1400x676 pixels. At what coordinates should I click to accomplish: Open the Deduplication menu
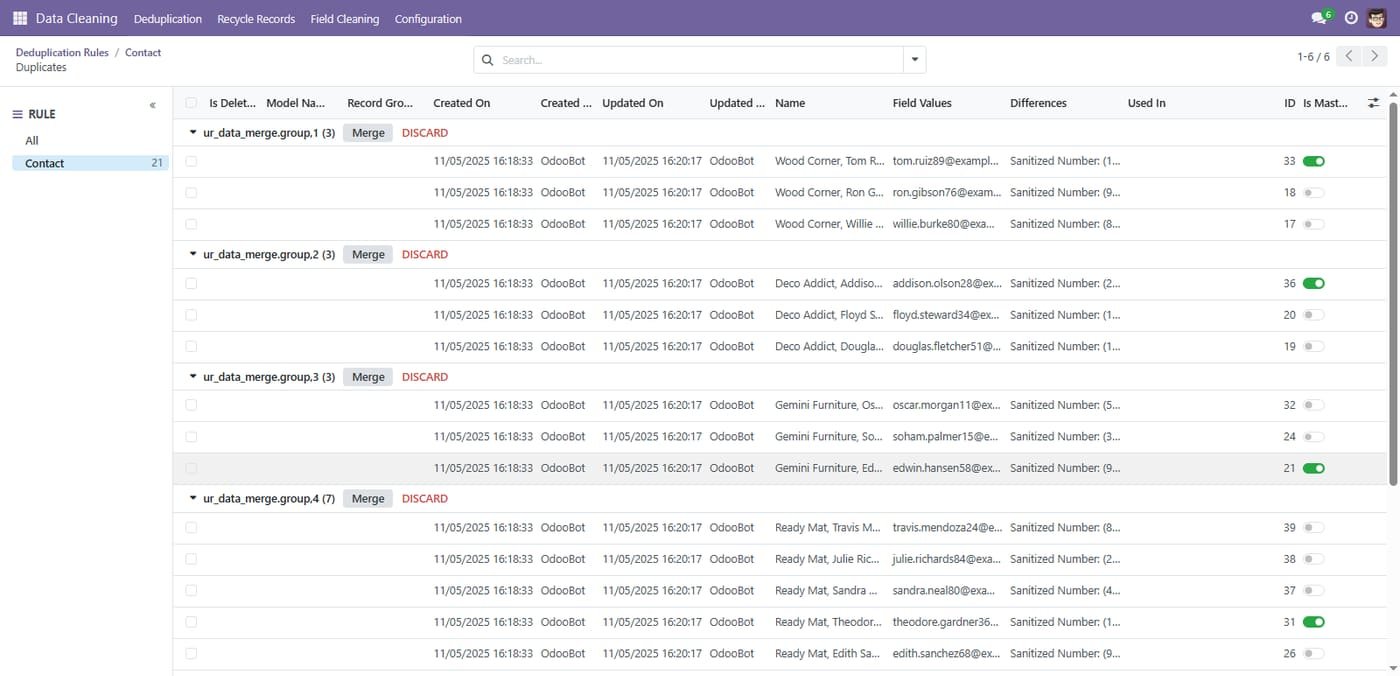[x=168, y=19]
